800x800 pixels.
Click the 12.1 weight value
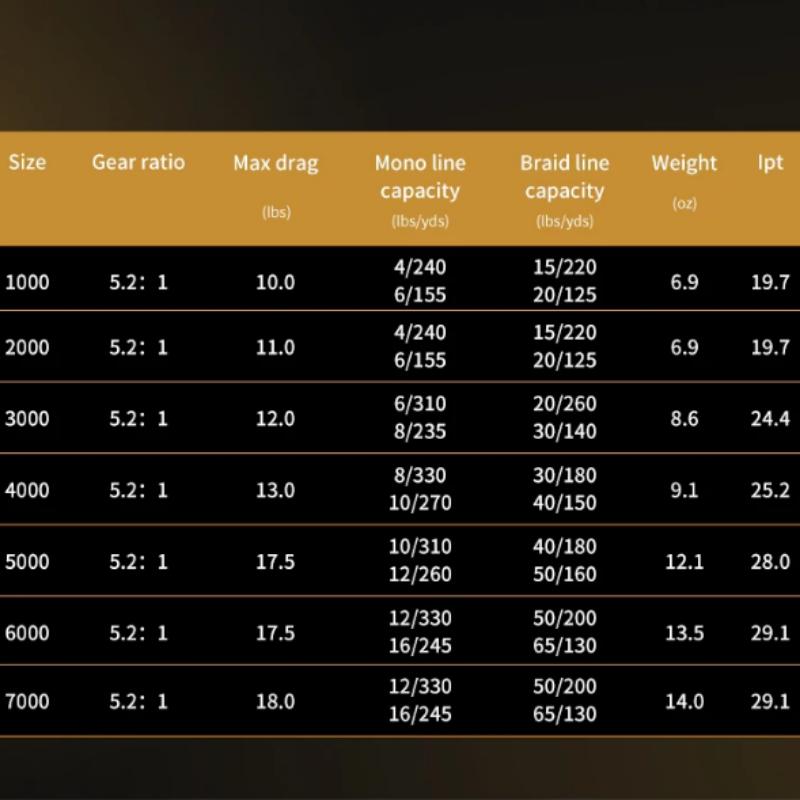point(684,561)
